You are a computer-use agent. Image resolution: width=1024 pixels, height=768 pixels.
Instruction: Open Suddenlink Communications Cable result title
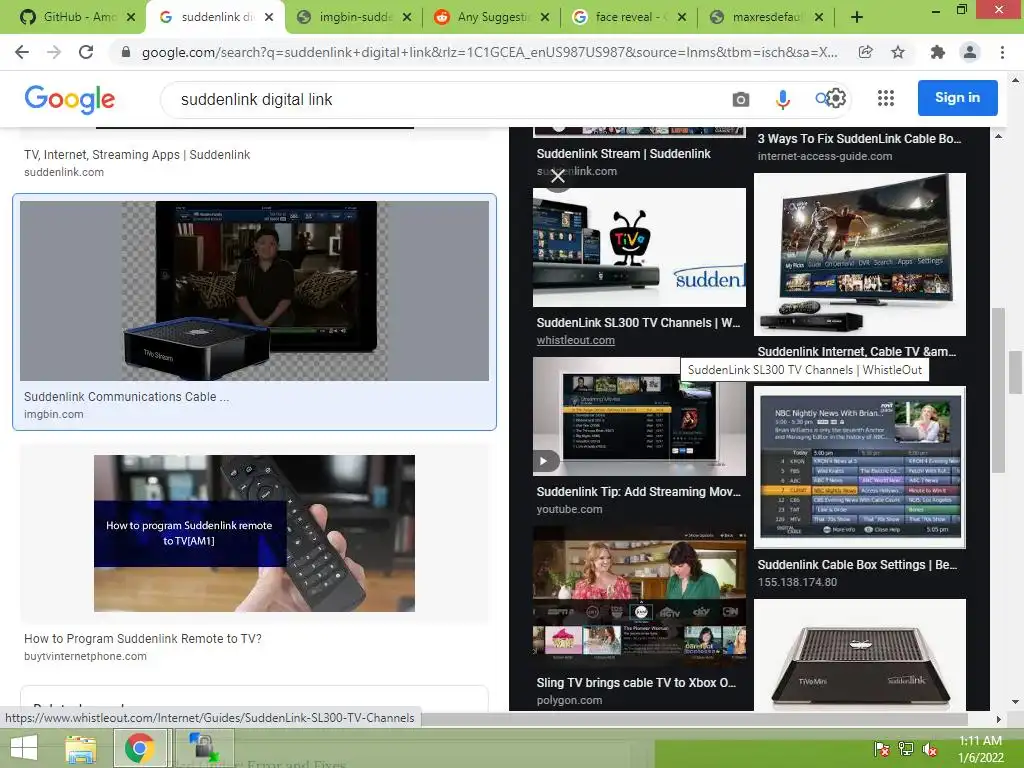pyautogui.click(x=127, y=396)
